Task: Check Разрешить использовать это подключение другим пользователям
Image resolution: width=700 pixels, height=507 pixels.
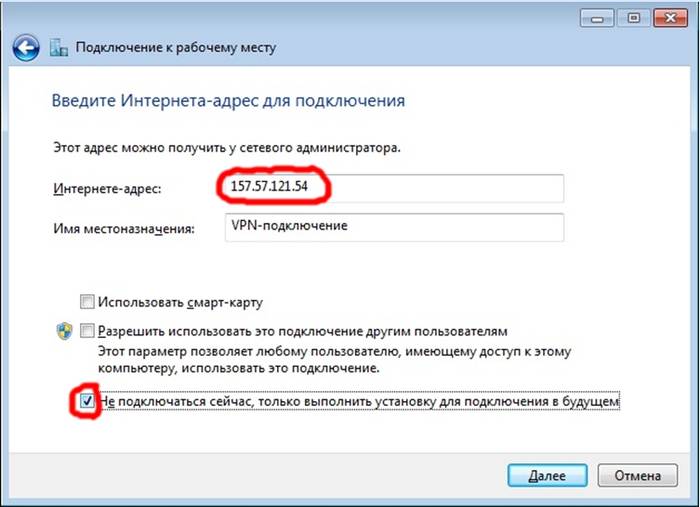Action: click(87, 331)
